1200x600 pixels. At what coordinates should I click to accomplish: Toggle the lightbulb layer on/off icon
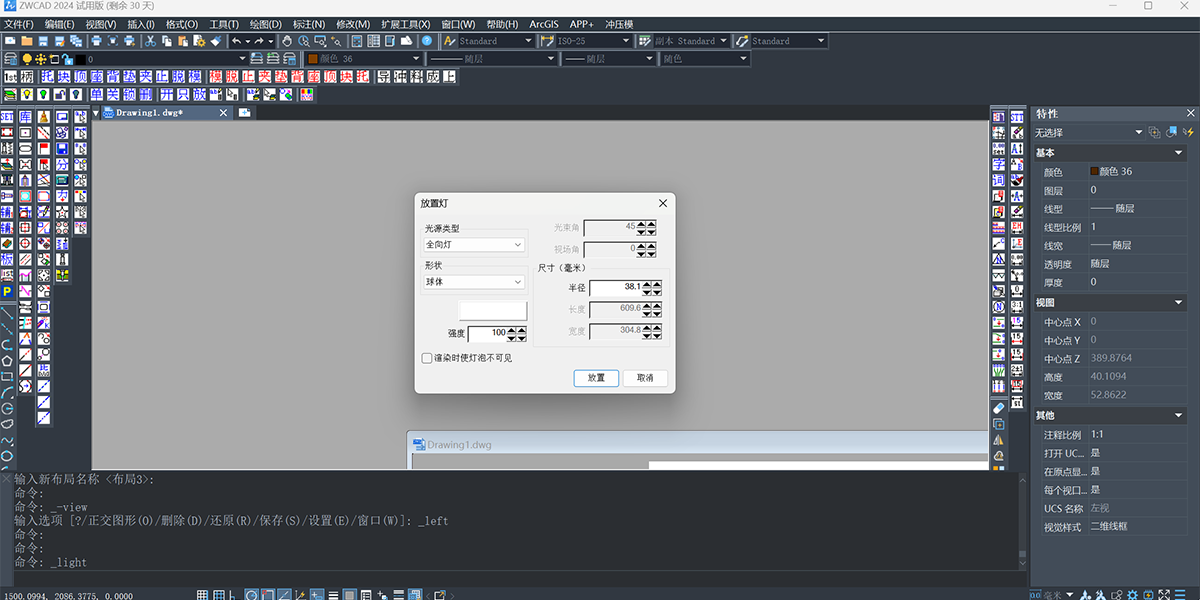click(x=27, y=59)
